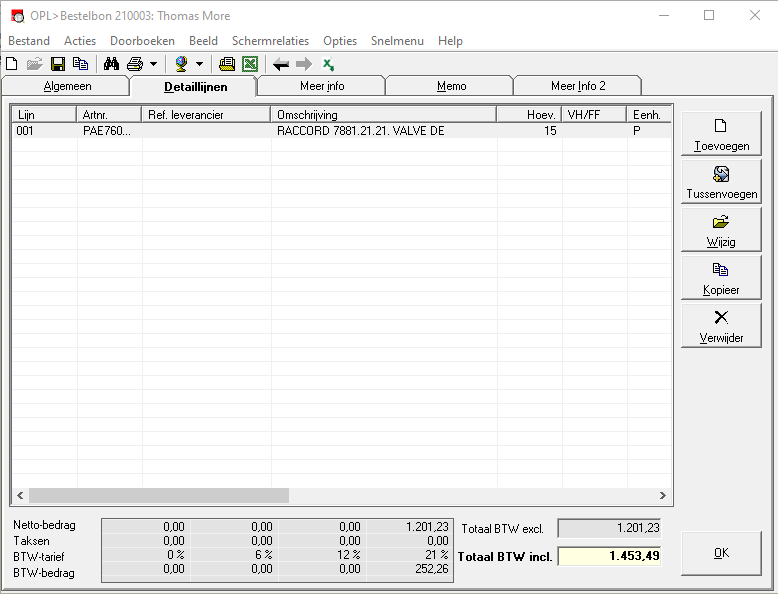Click the horizontal scrollbar right arrow
The width and height of the screenshot is (778, 594).
663,495
